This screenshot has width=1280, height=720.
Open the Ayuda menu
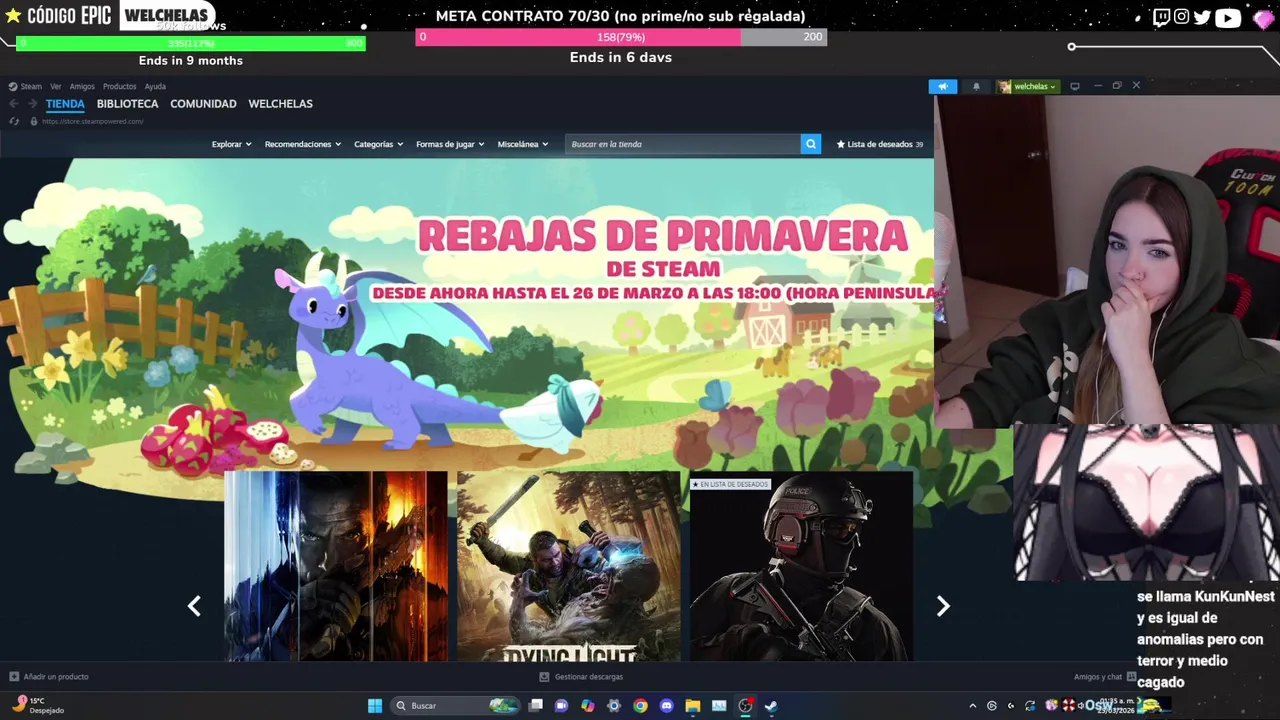coord(155,86)
